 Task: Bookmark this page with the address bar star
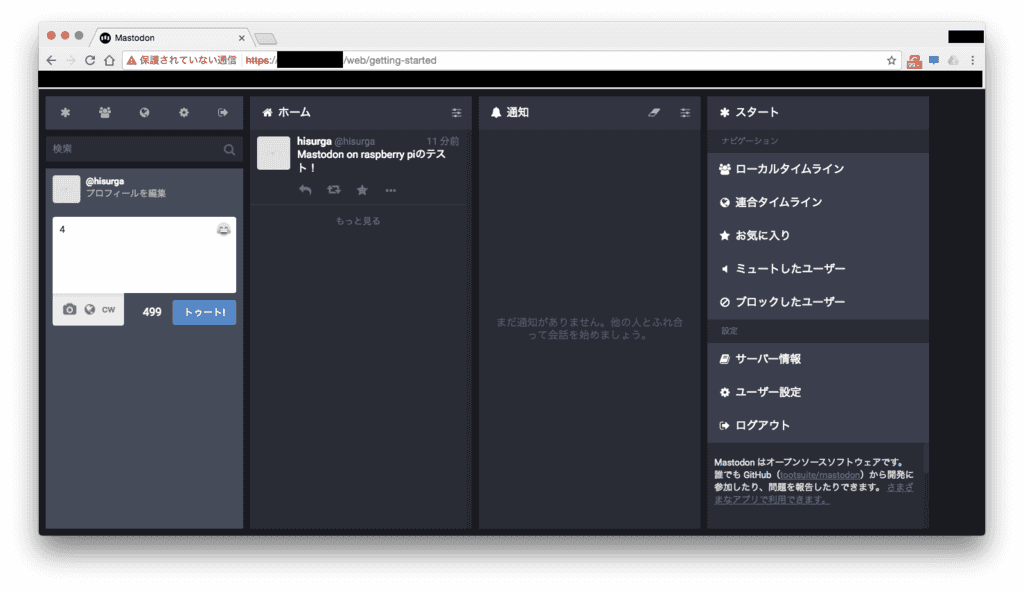coord(891,61)
